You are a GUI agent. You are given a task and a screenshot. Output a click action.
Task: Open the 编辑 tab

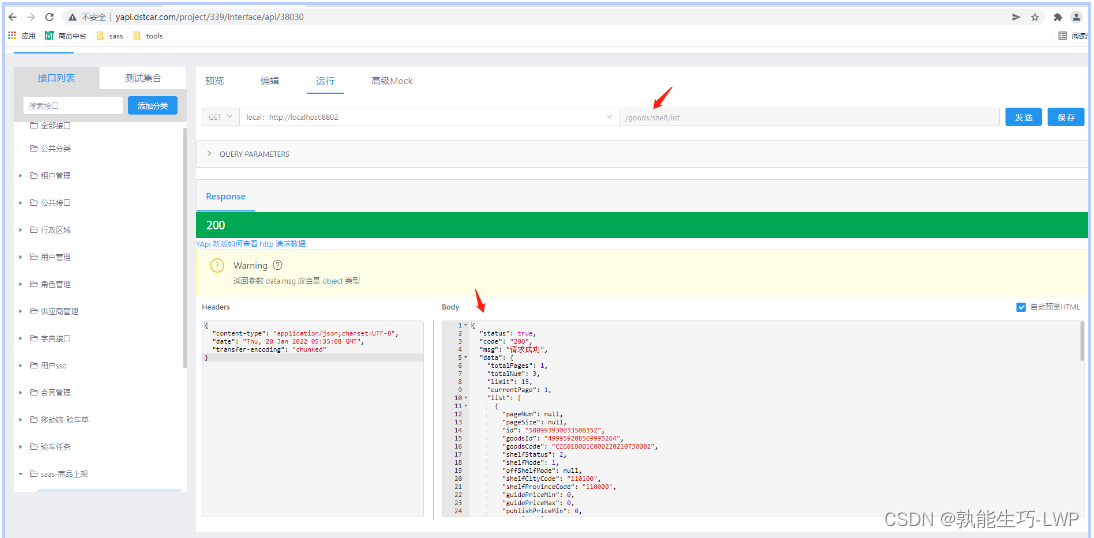(x=270, y=81)
